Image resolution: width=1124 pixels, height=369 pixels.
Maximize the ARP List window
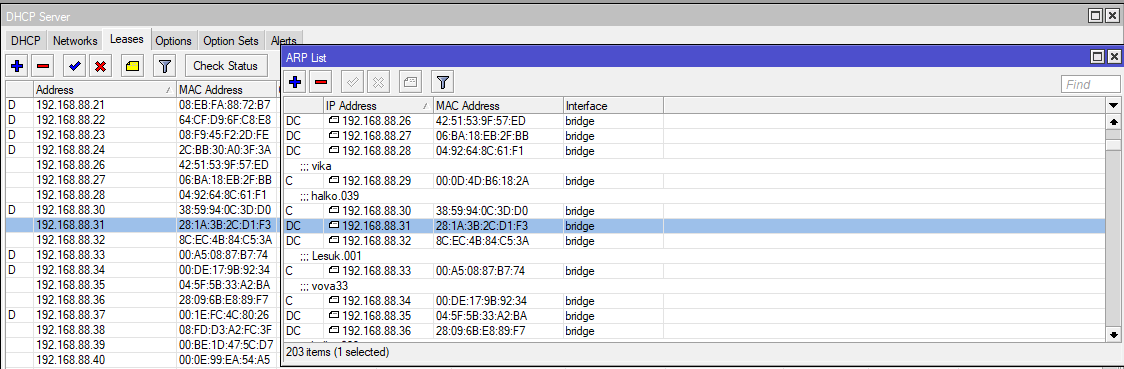point(1097,57)
